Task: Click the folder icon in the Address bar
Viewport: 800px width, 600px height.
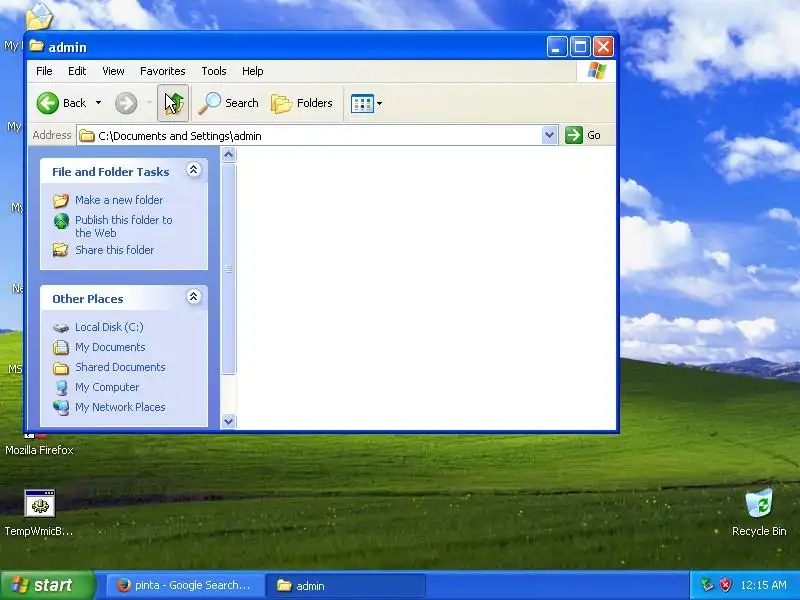Action: point(87,136)
